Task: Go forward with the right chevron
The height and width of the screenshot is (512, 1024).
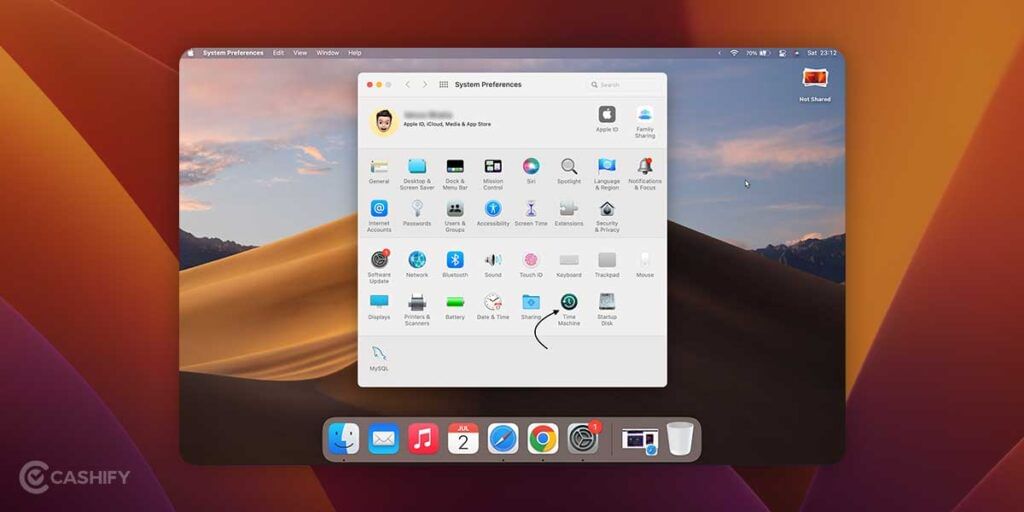Action: 424,84
